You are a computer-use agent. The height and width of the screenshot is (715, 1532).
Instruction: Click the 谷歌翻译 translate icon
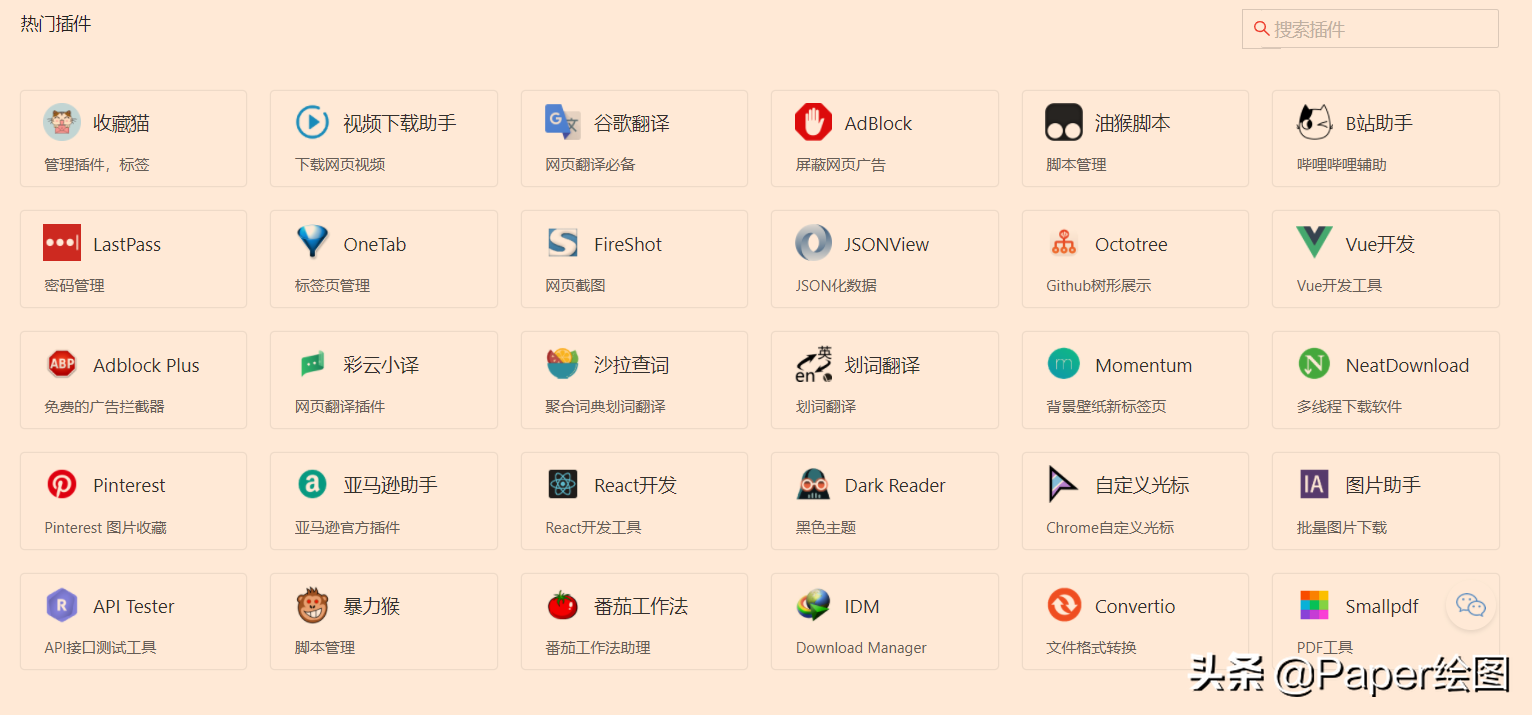coord(563,123)
